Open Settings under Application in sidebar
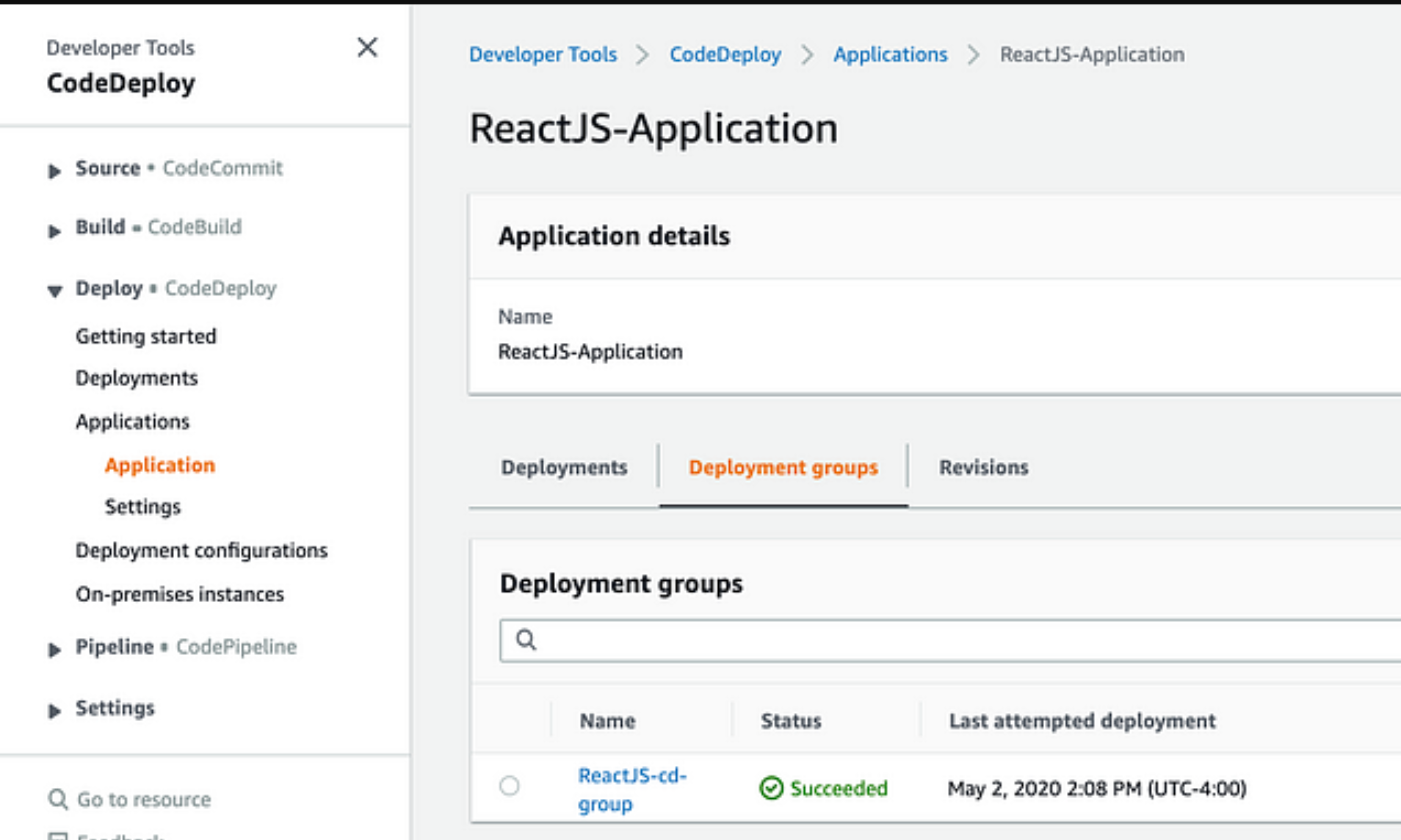Viewport: 1401px width, 840px height. 142,507
